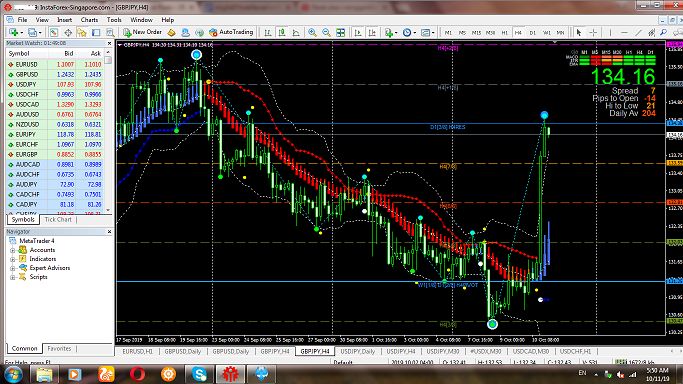683x384 pixels.
Task: Open Skype from the taskbar
Action: [x=199, y=374]
